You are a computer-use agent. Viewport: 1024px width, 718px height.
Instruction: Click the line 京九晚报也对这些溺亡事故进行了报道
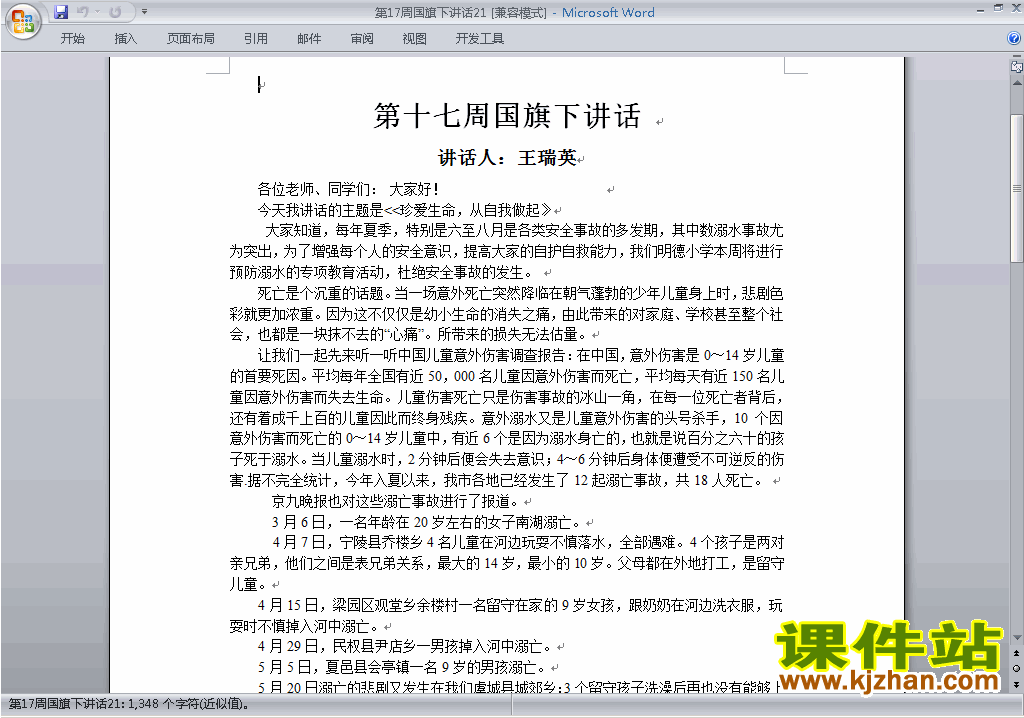pos(395,502)
